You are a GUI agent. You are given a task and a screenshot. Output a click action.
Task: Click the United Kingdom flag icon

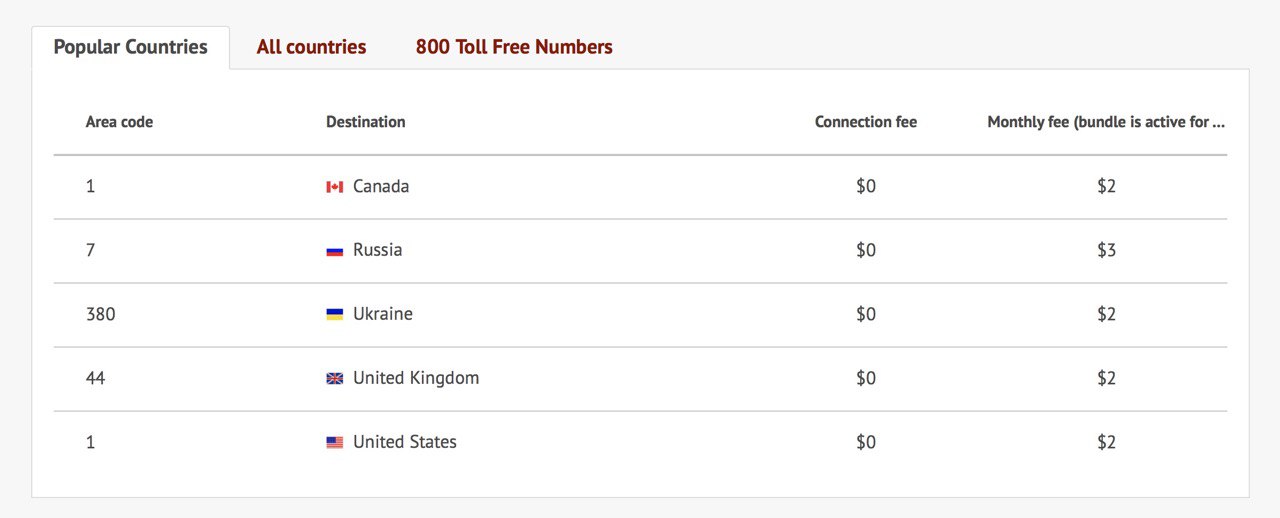335,379
